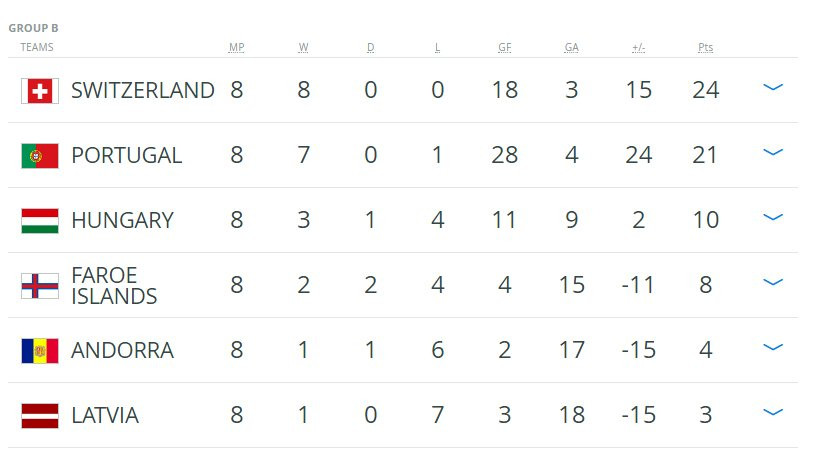Click the GA column header

571,48
